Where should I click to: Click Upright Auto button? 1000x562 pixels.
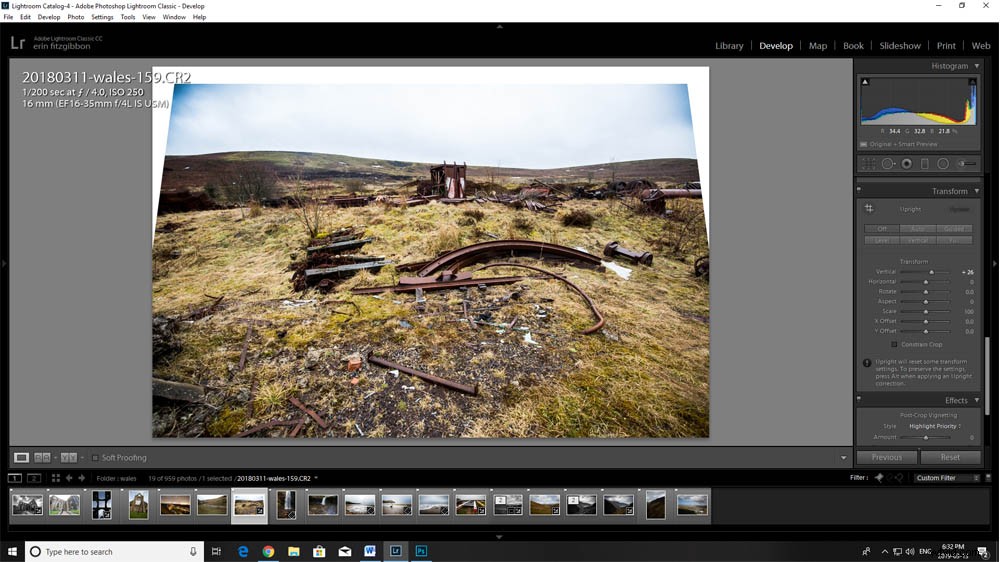tap(918, 228)
